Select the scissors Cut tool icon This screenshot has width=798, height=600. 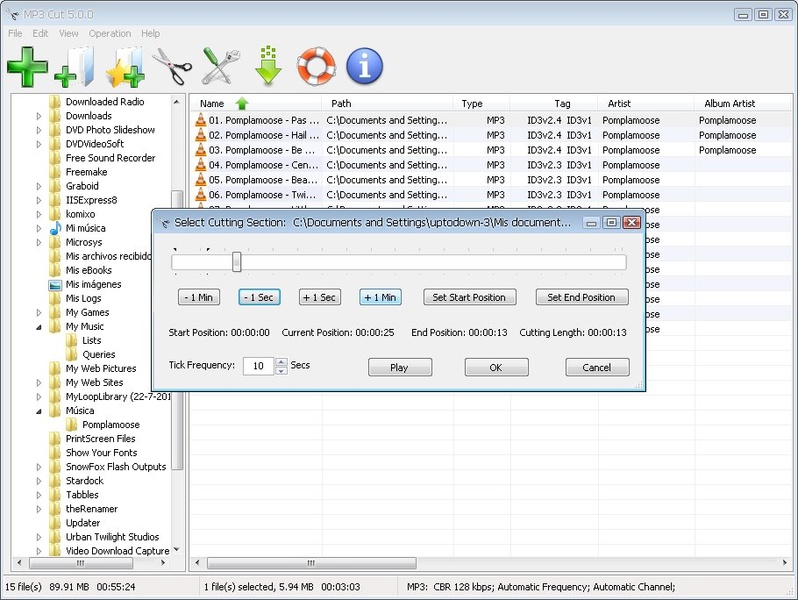click(172, 67)
